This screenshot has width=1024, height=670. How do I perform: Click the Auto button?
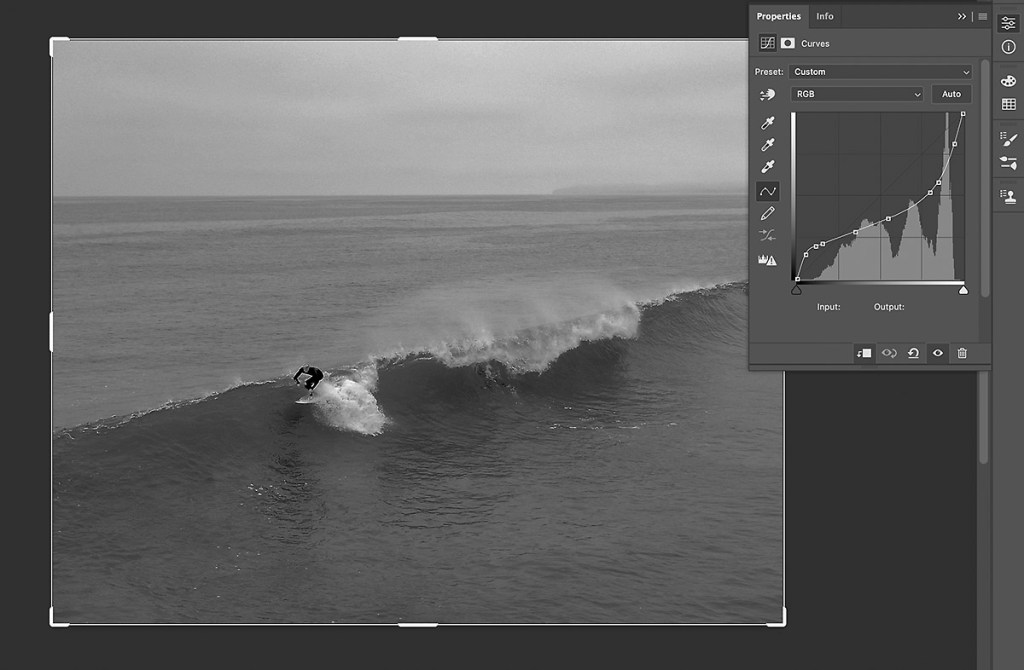[x=951, y=94]
